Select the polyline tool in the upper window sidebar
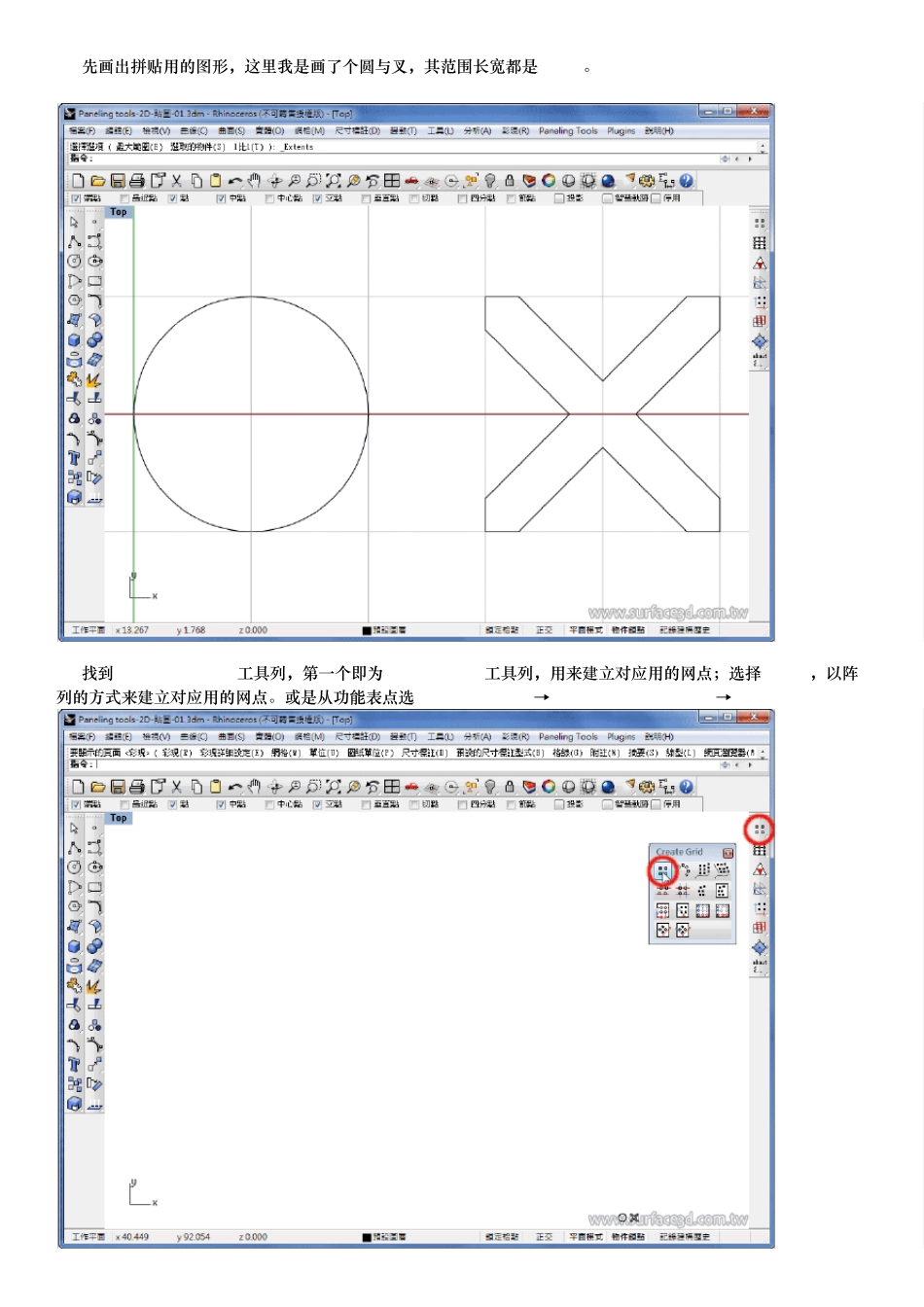 pos(74,242)
